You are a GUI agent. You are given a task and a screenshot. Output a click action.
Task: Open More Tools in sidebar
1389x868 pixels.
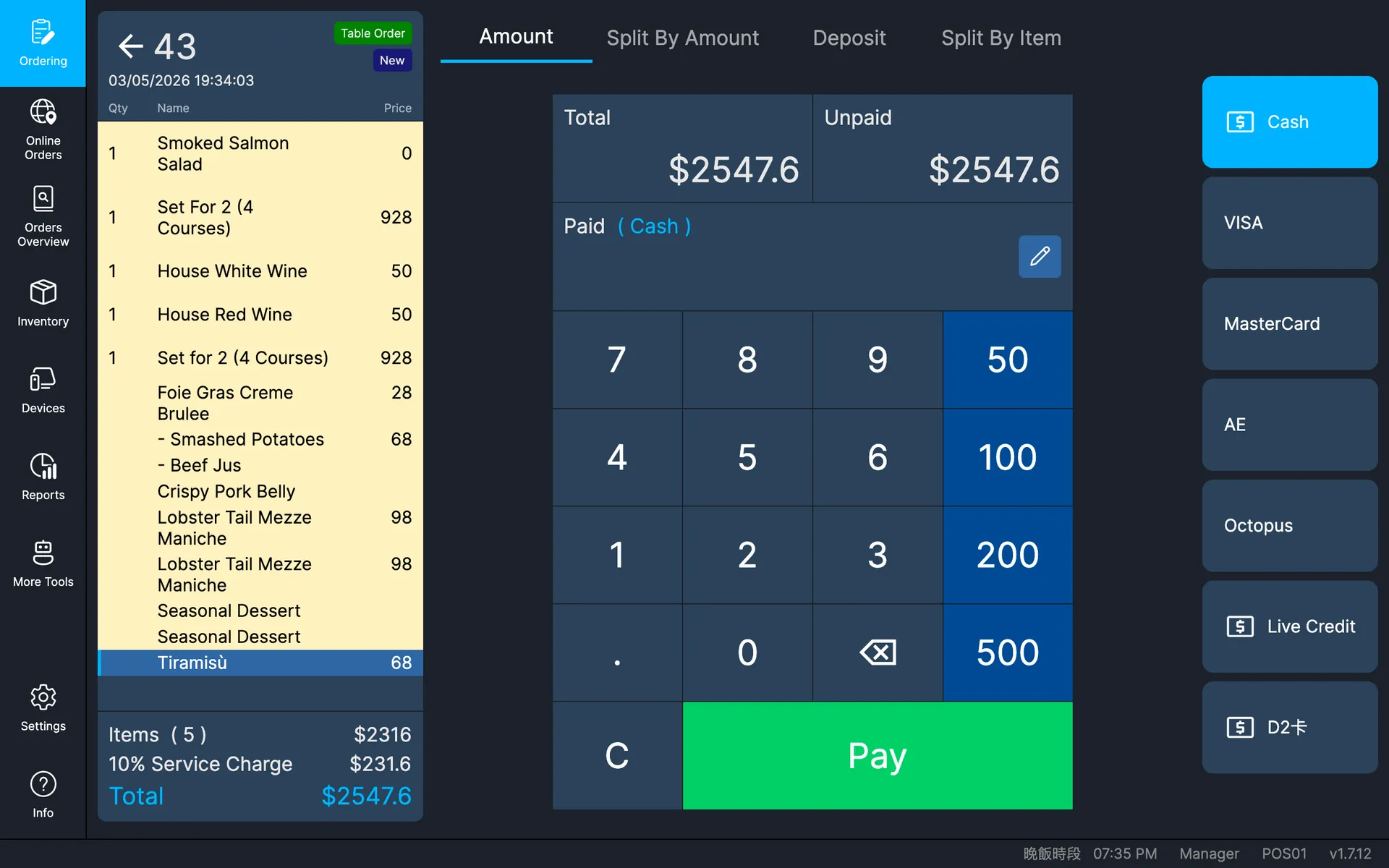43,564
